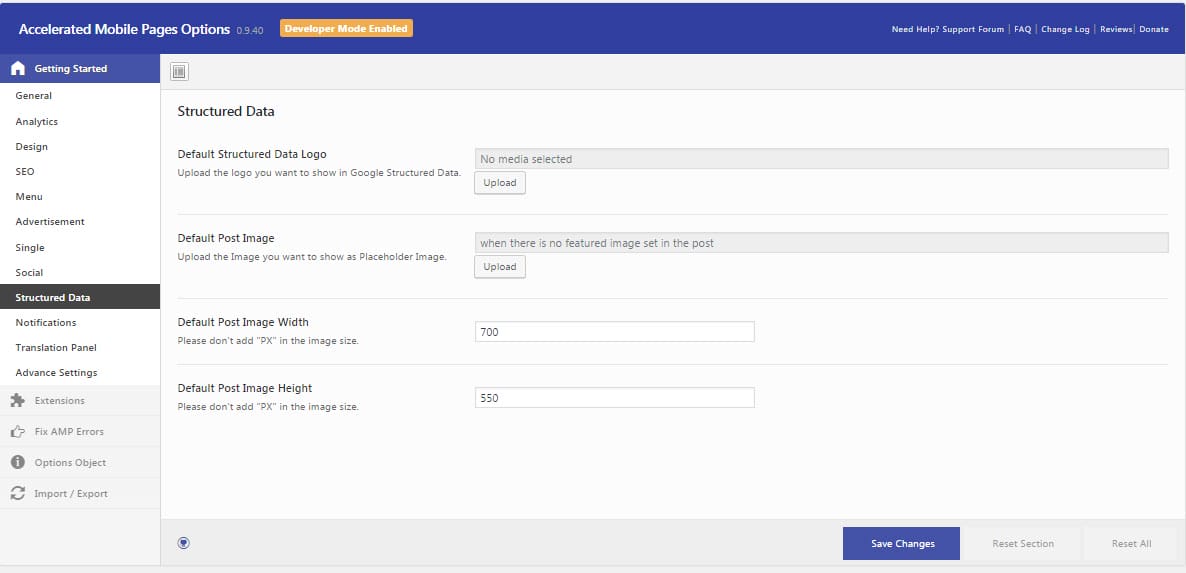The width and height of the screenshot is (1186, 573).
Task: Click the Extensions puzzle piece icon
Action: [x=17, y=401]
